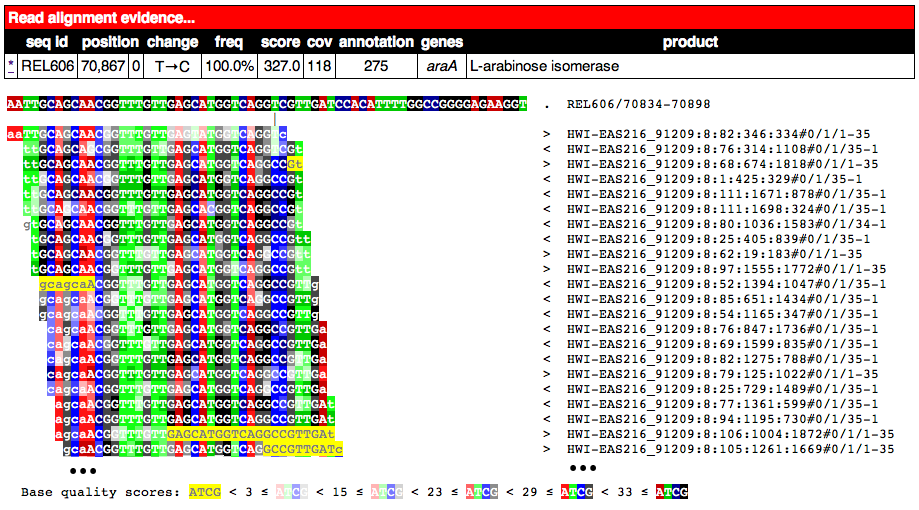Click the asterisk link in the evidence row
The height and width of the screenshot is (510, 919).
[x=11, y=67]
